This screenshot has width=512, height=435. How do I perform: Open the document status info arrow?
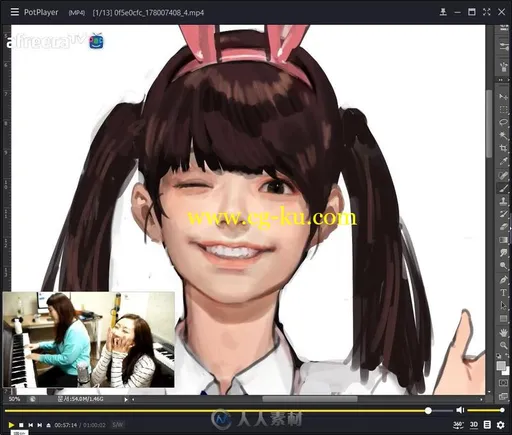pyautogui.click(x=126, y=399)
